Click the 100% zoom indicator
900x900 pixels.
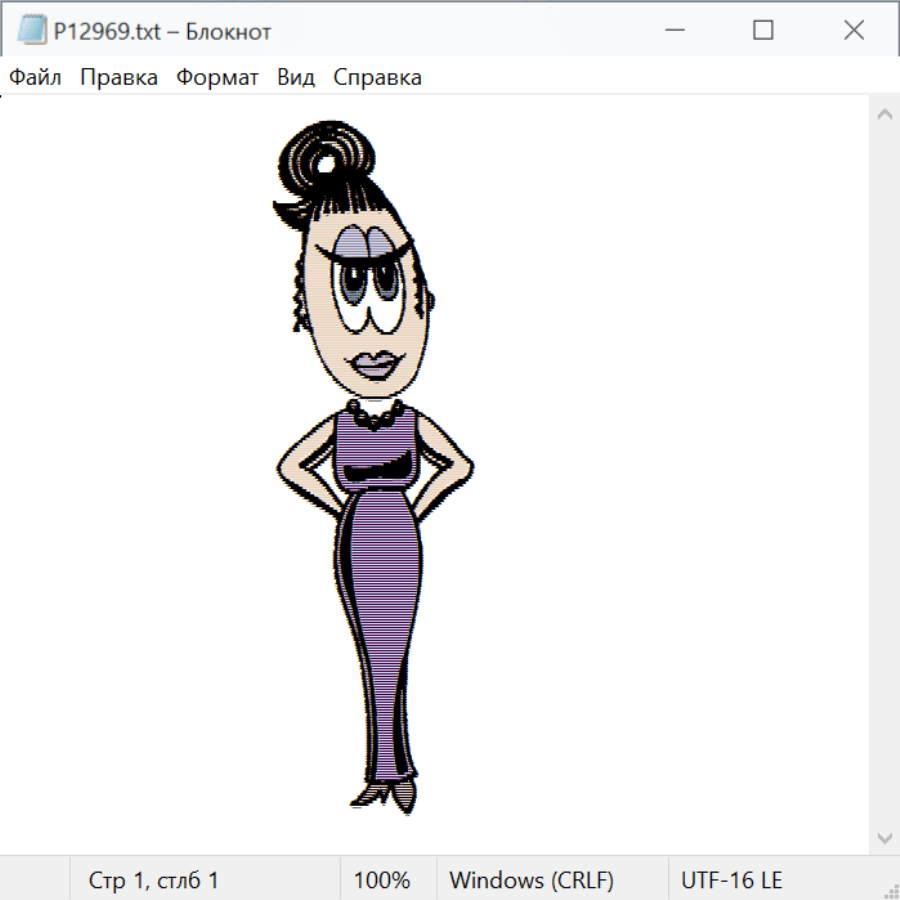pos(382,881)
